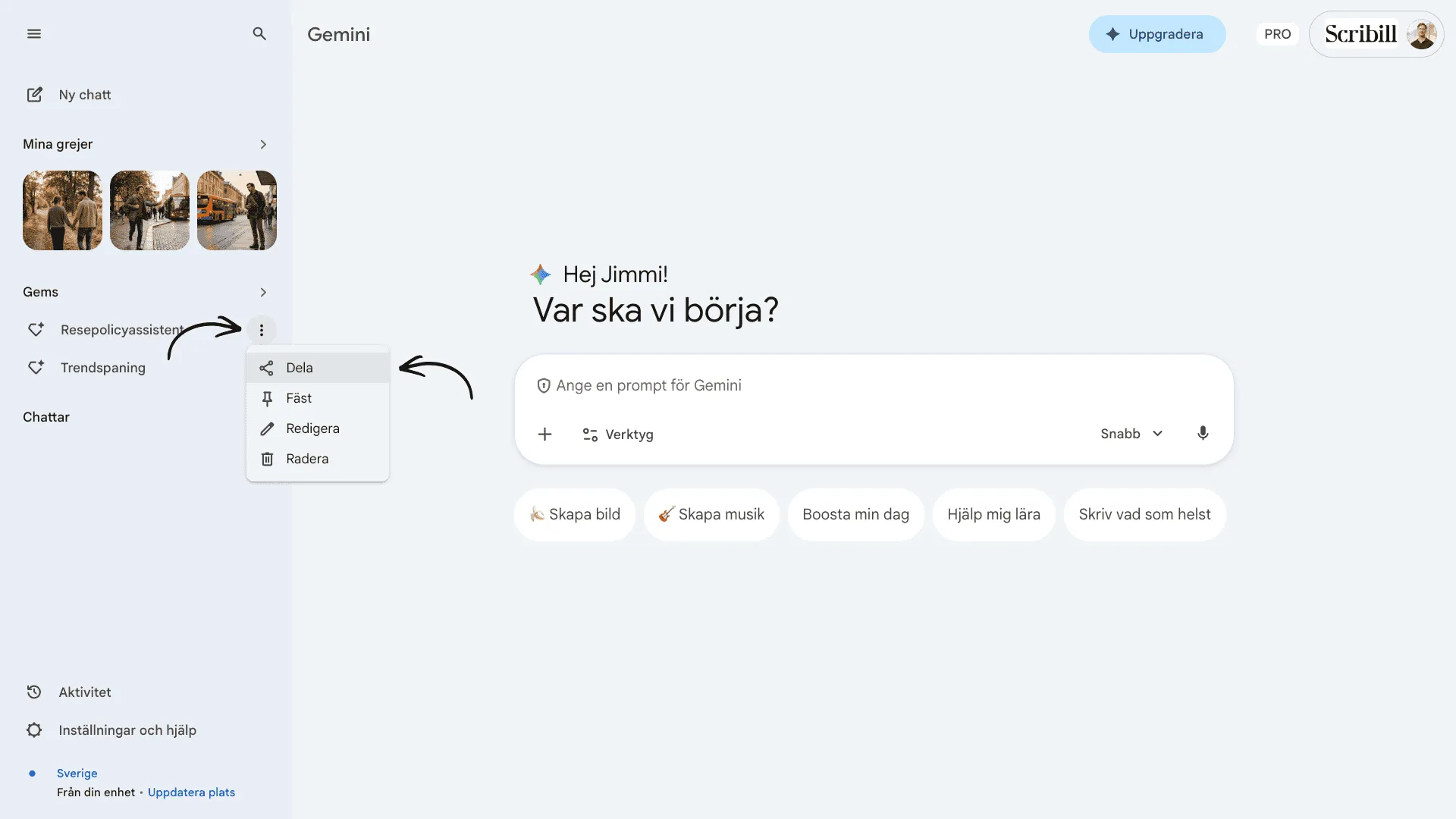Open the profile avatar photo
1456x819 pixels.
click(1421, 34)
